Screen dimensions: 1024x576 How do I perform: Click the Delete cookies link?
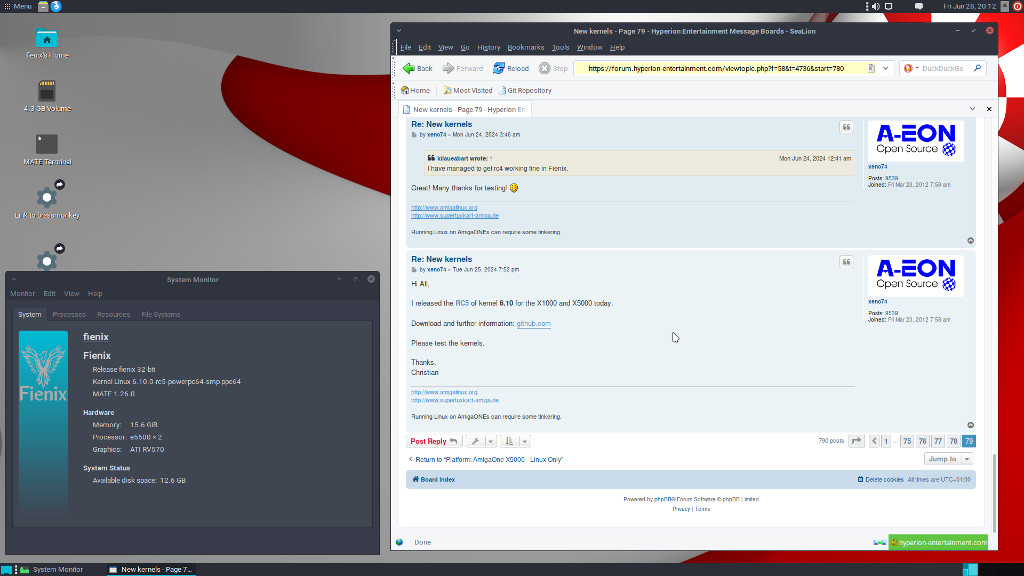[880, 479]
